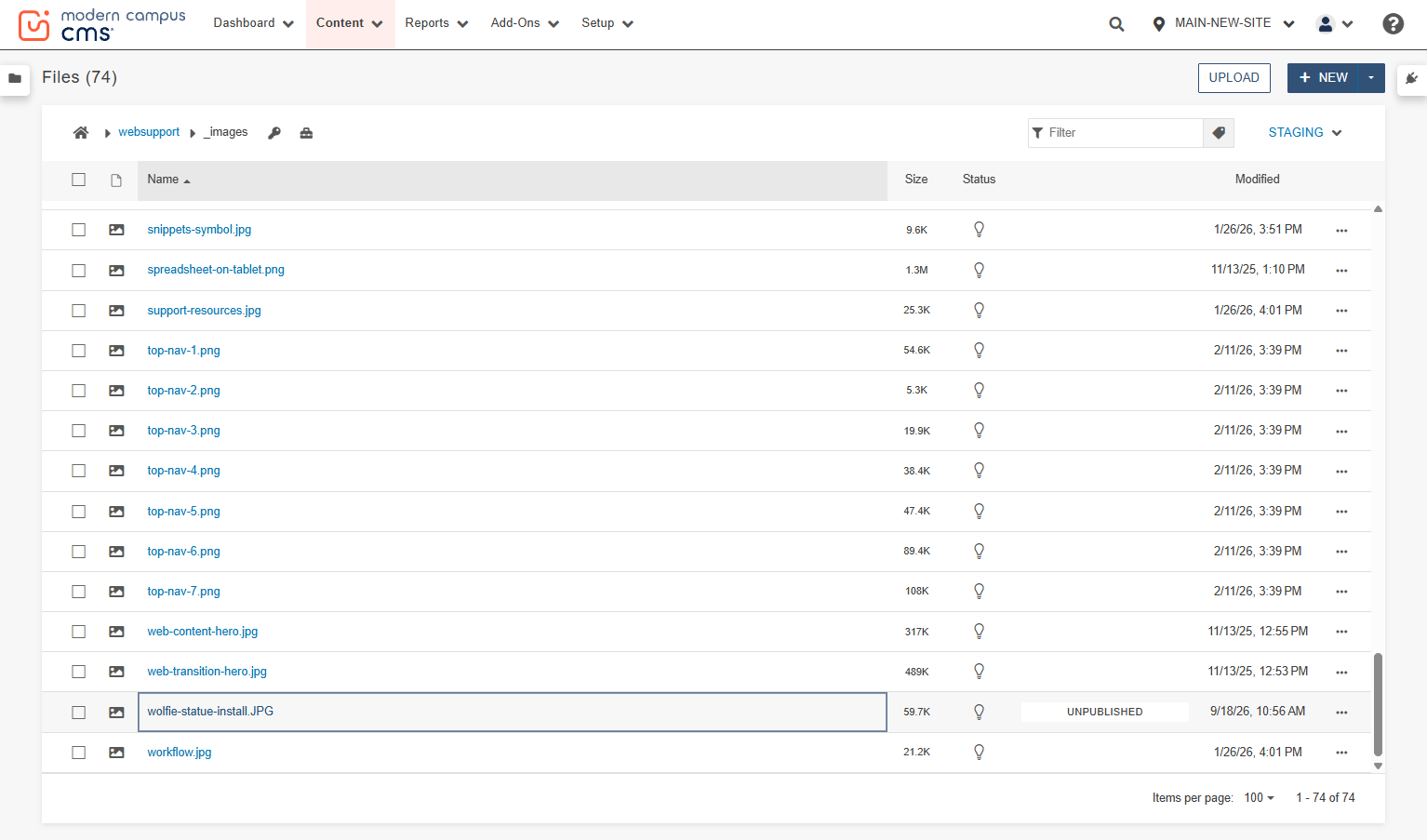Open the top-nav-7.png file link
The width and height of the screenshot is (1427, 840).
click(x=183, y=592)
